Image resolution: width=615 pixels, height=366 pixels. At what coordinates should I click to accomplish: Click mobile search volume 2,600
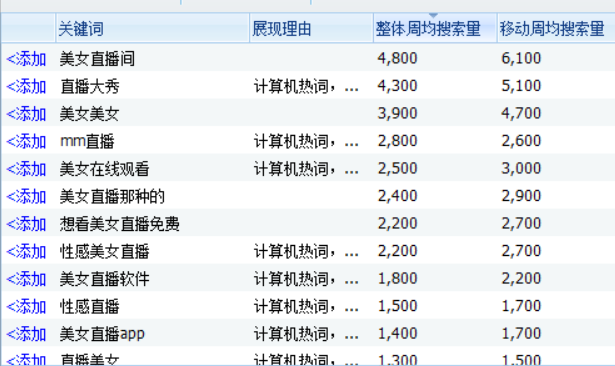521,141
